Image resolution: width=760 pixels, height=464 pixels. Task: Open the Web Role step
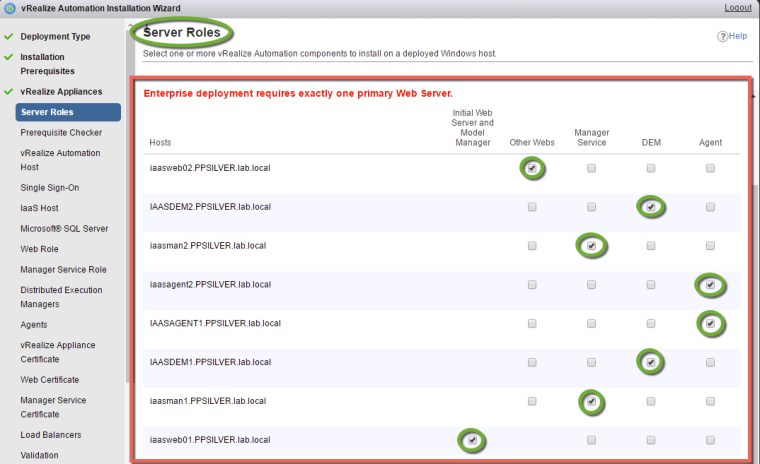(x=39, y=249)
